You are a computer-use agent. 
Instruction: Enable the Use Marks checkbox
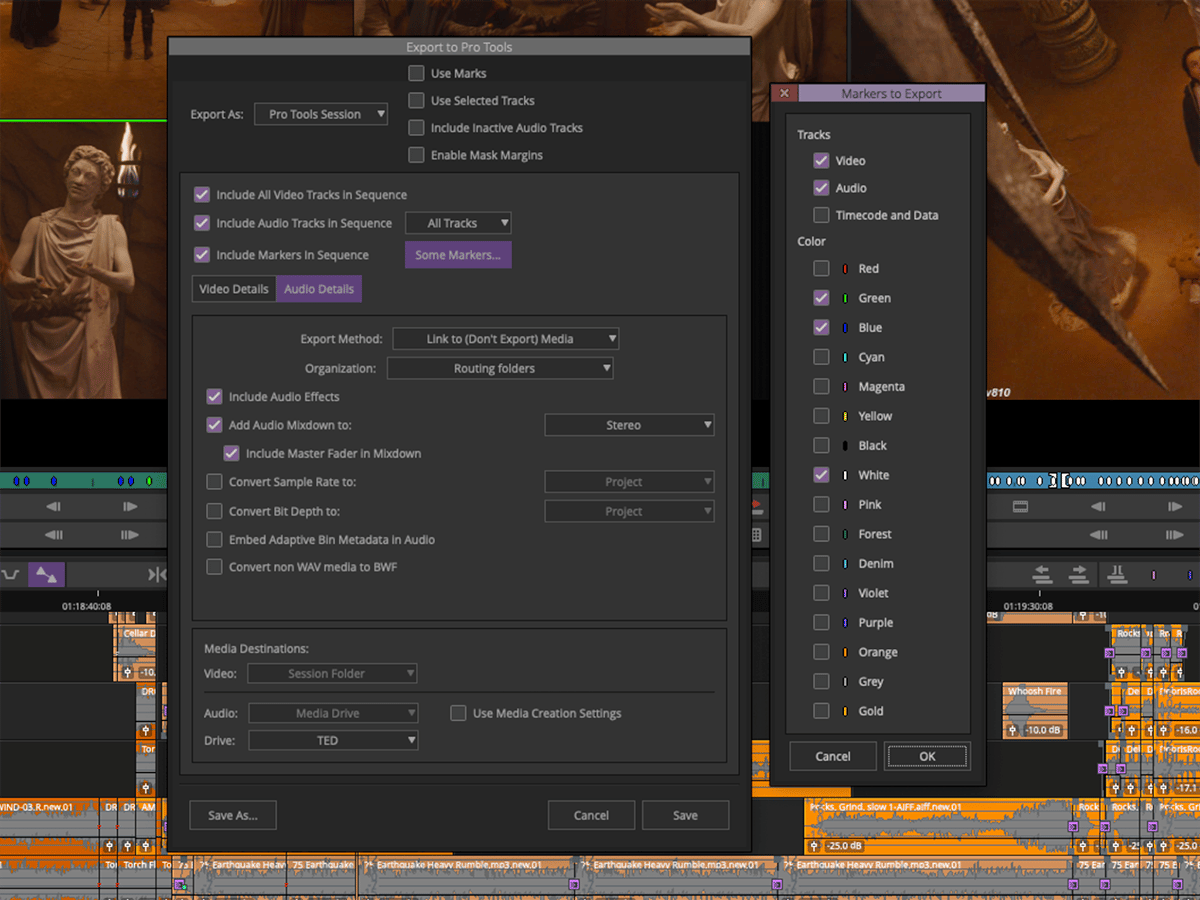click(x=416, y=73)
